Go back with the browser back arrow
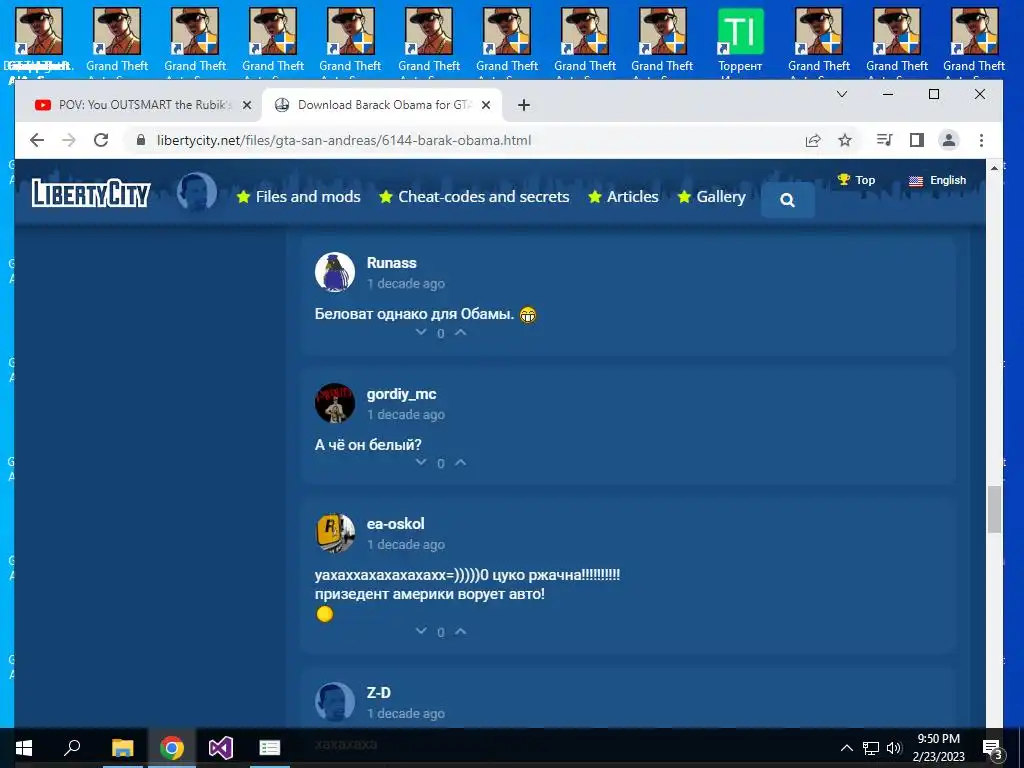This screenshot has height=768, width=1024. pyautogui.click(x=37, y=140)
